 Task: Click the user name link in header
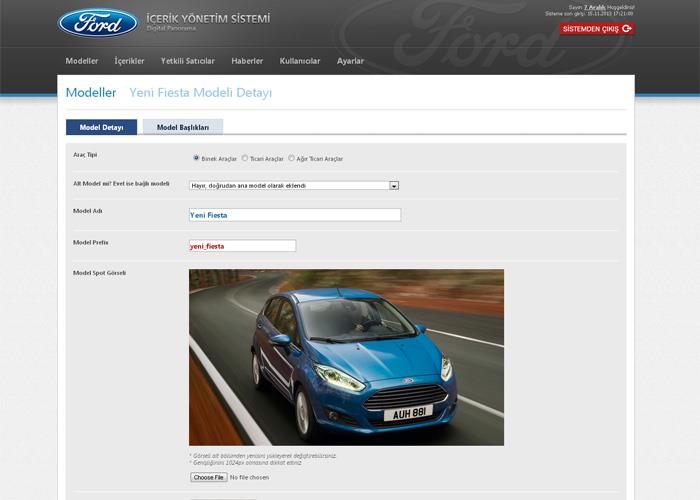(595, 8)
